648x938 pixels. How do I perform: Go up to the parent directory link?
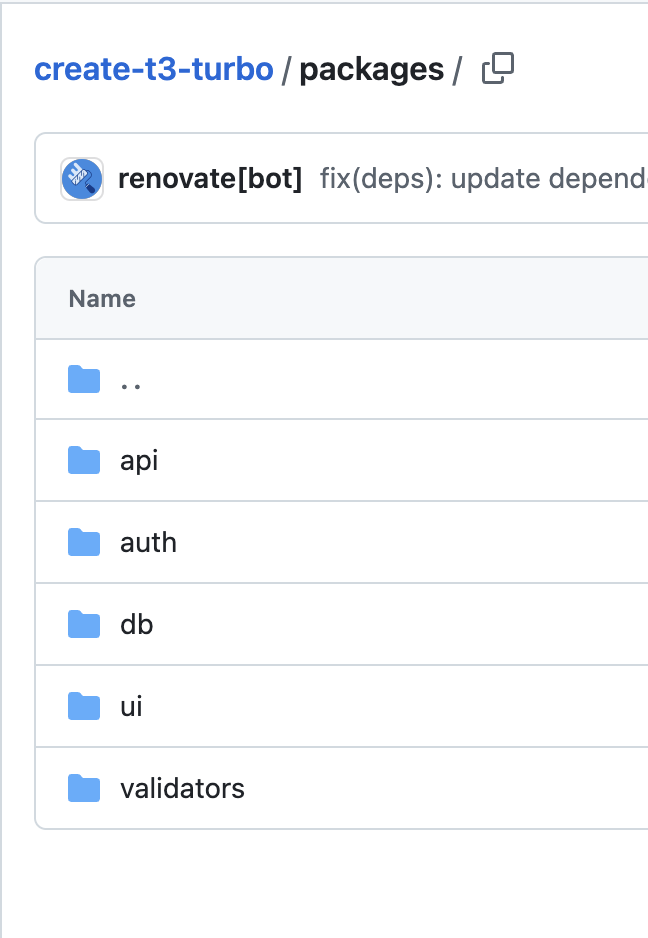click(130, 386)
